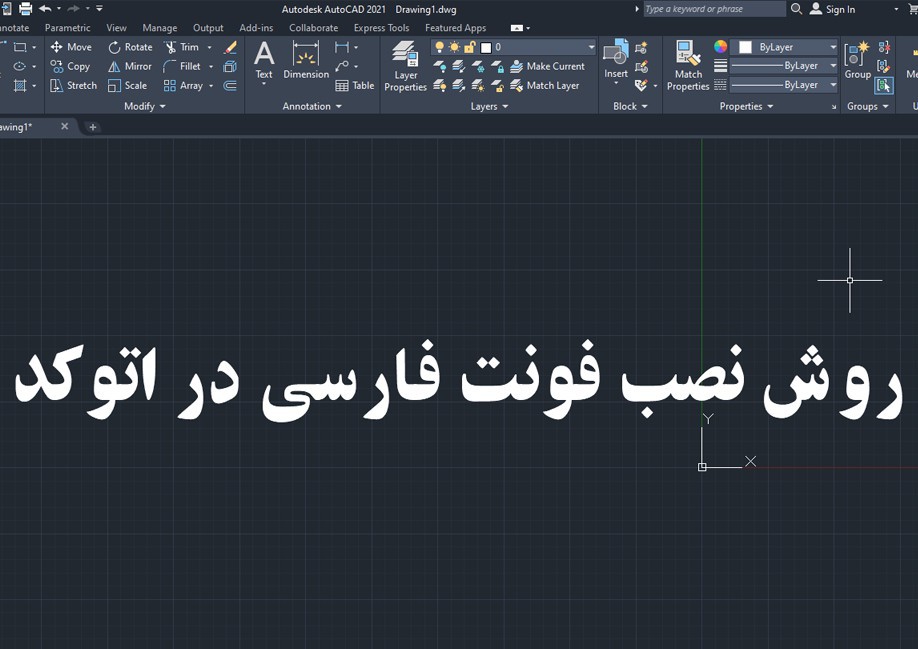
Task: Click the keyword search field
Action: 714,9
